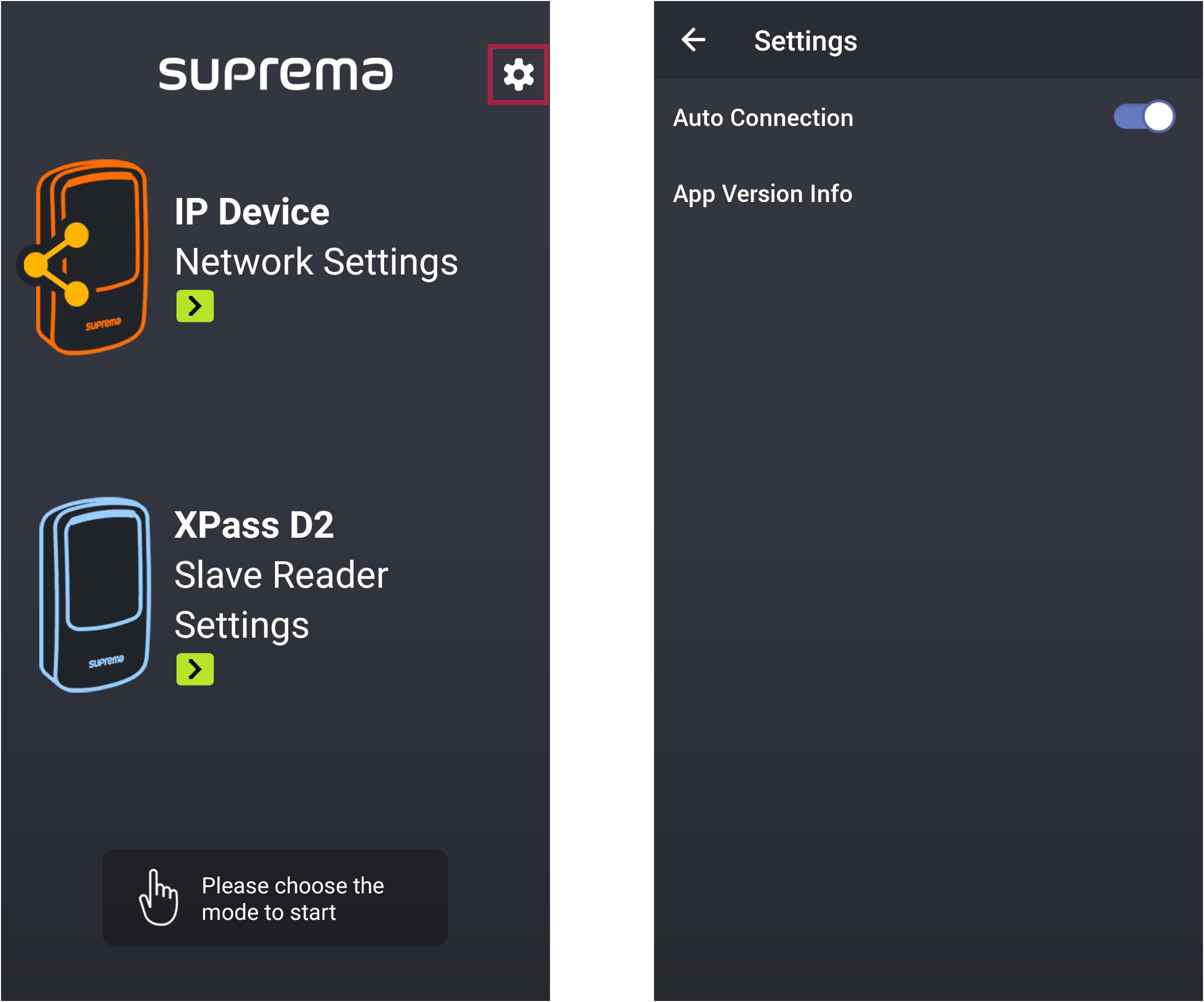Image resolution: width=1204 pixels, height=1002 pixels.
Task: Click small Suprema logo on orange device
Action: point(103,324)
